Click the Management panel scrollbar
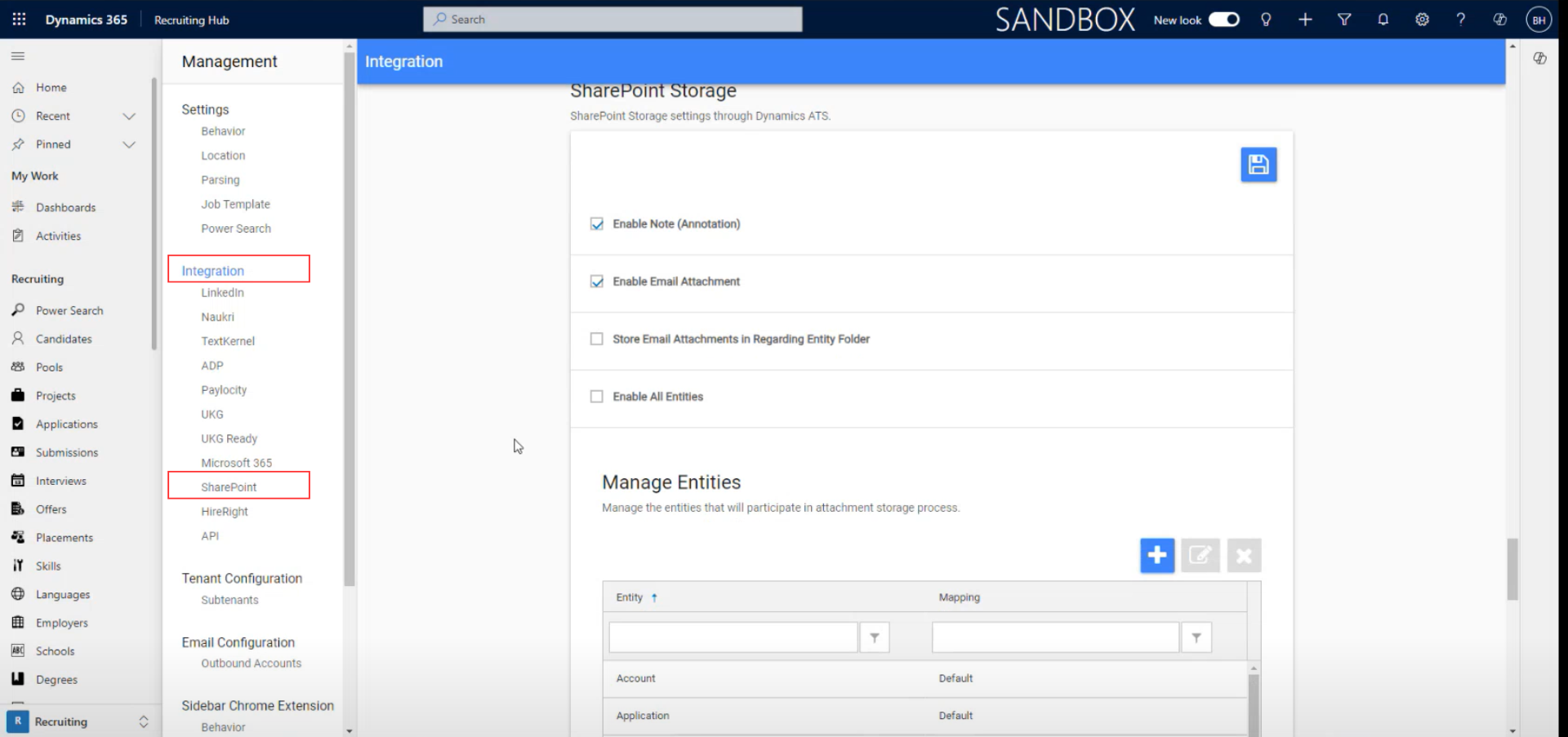This screenshot has height=737, width=1568. [x=350, y=318]
